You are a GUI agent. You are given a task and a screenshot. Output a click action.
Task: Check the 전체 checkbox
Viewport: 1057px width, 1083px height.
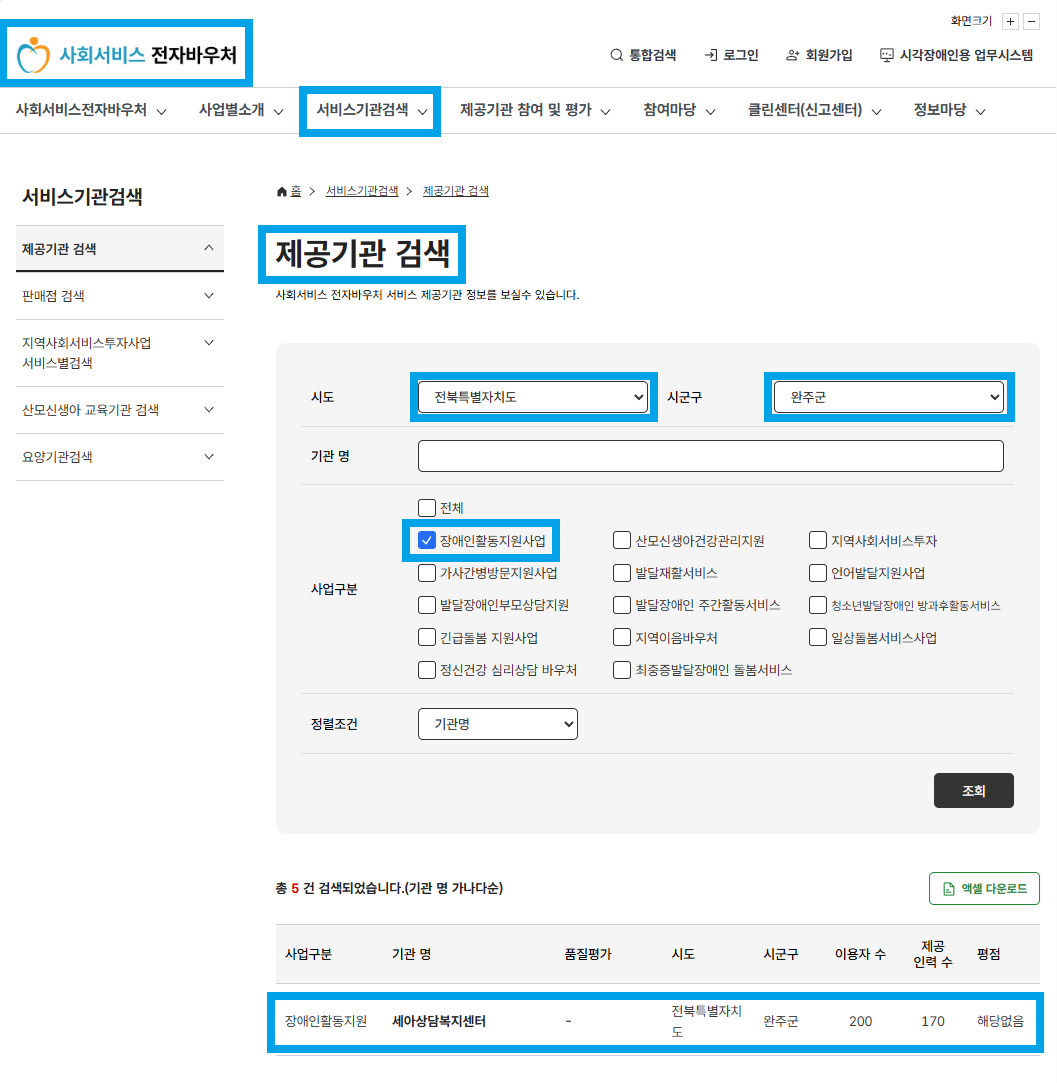[426, 507]
